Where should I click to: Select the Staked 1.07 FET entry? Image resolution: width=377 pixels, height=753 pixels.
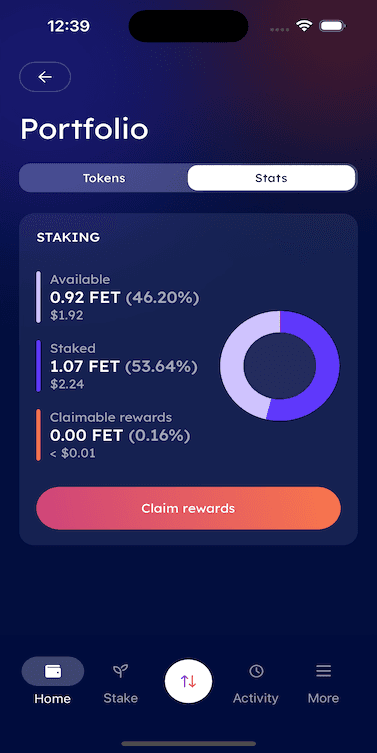point(117,366)
